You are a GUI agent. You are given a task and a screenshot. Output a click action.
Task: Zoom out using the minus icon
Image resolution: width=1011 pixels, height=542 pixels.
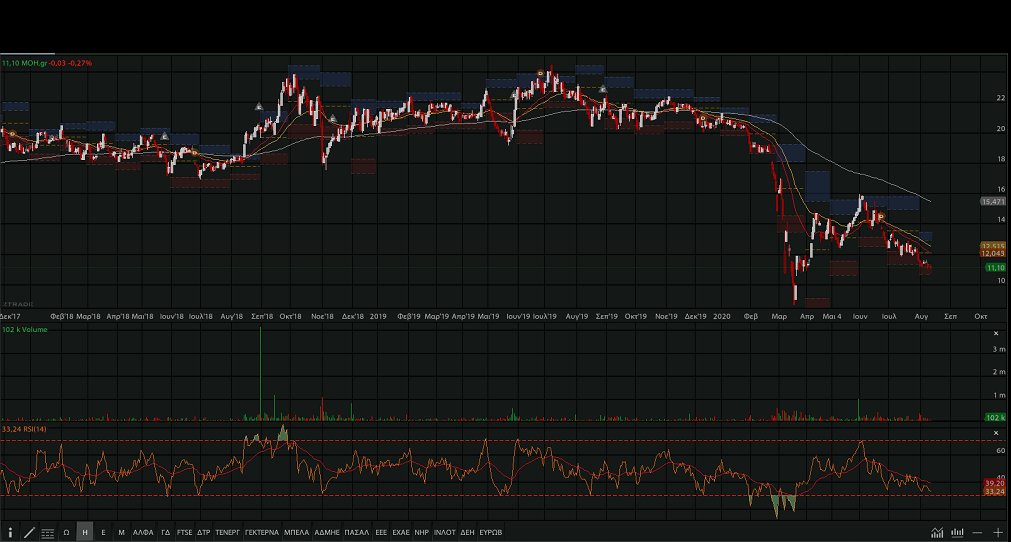coord(977,533)
